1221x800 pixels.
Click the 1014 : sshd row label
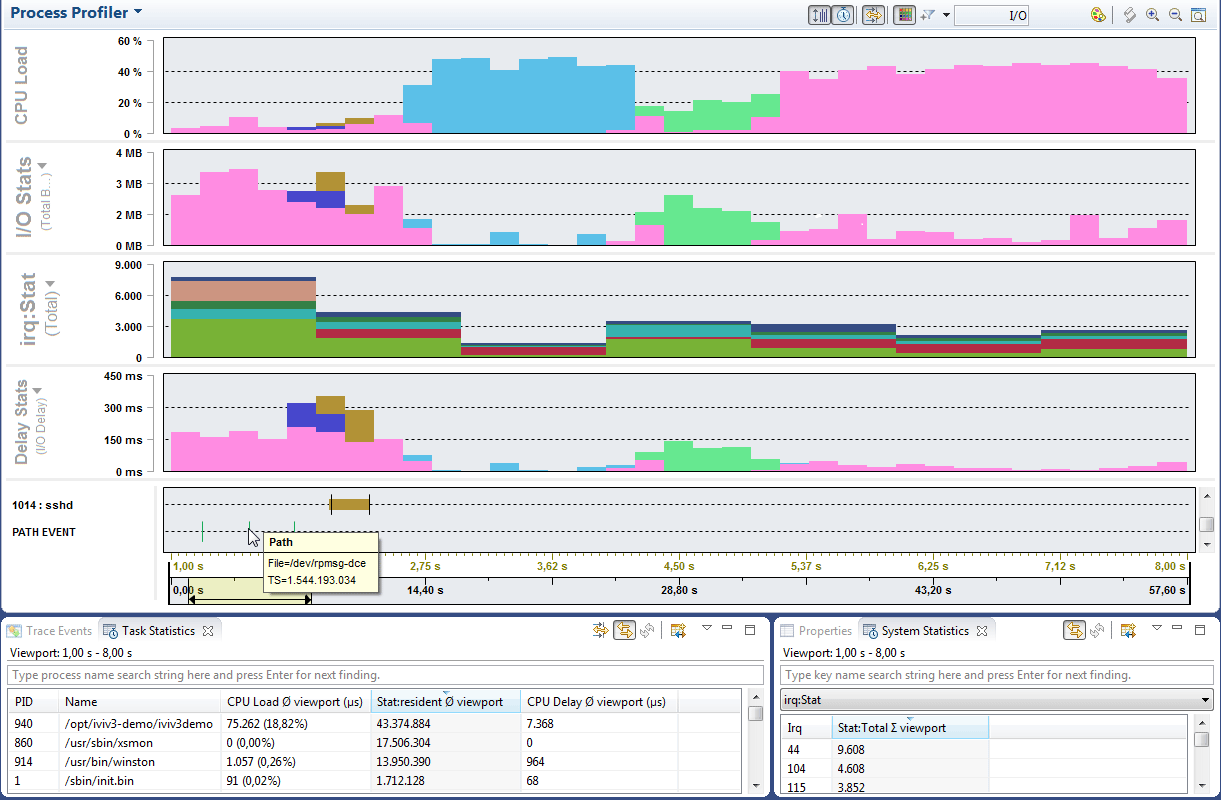[x=43, y=505]
